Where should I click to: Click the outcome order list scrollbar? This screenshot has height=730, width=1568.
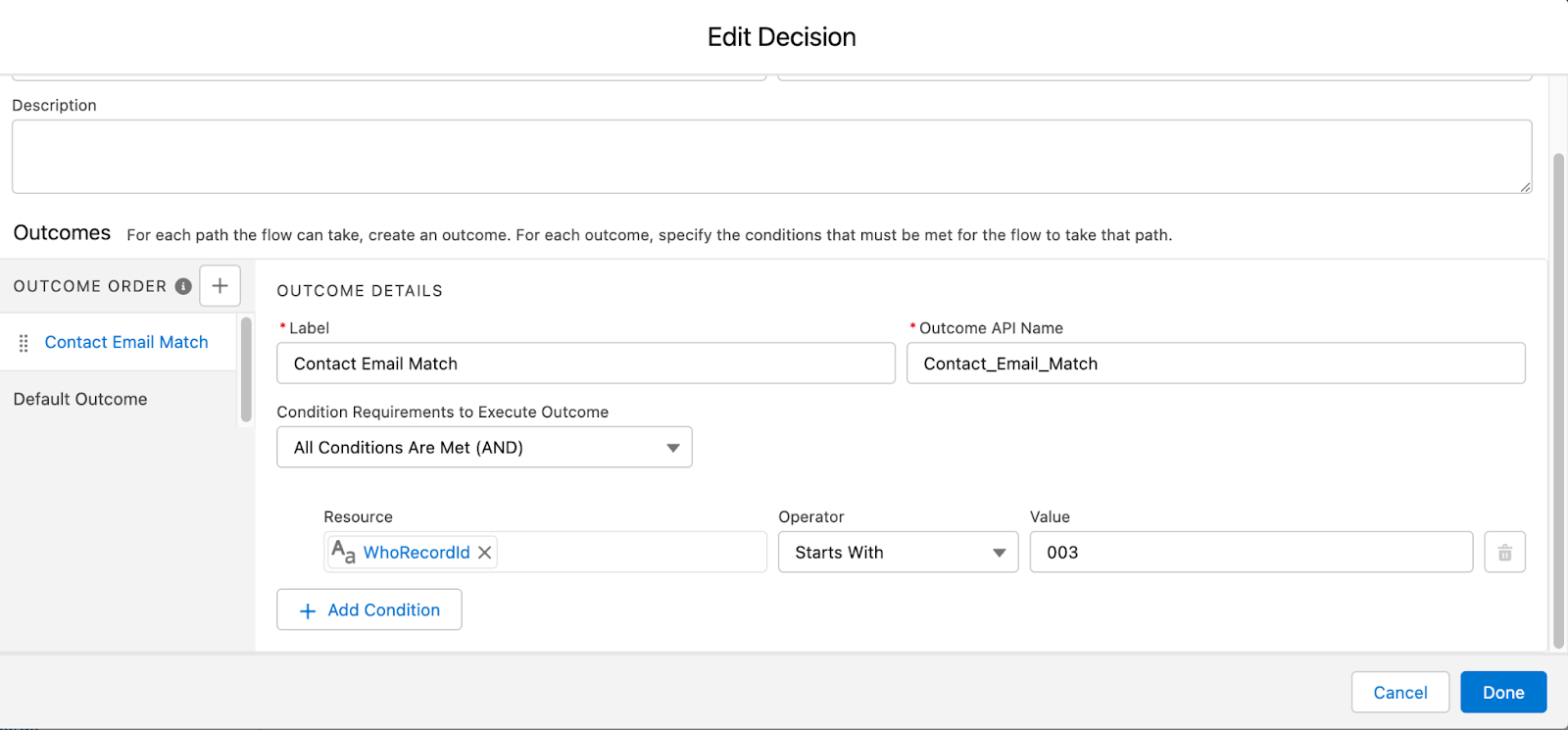pos(246,369)
